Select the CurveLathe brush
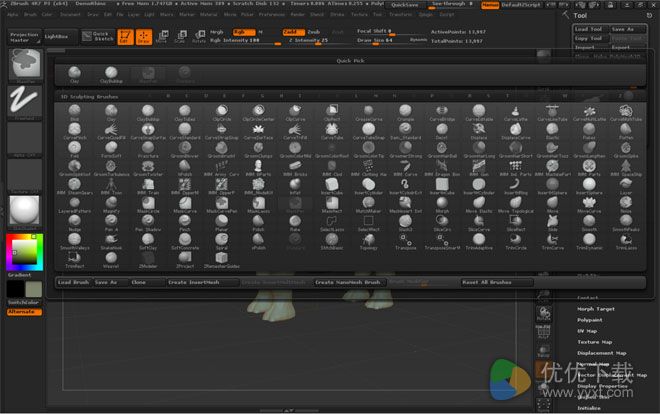 [516, 113]
